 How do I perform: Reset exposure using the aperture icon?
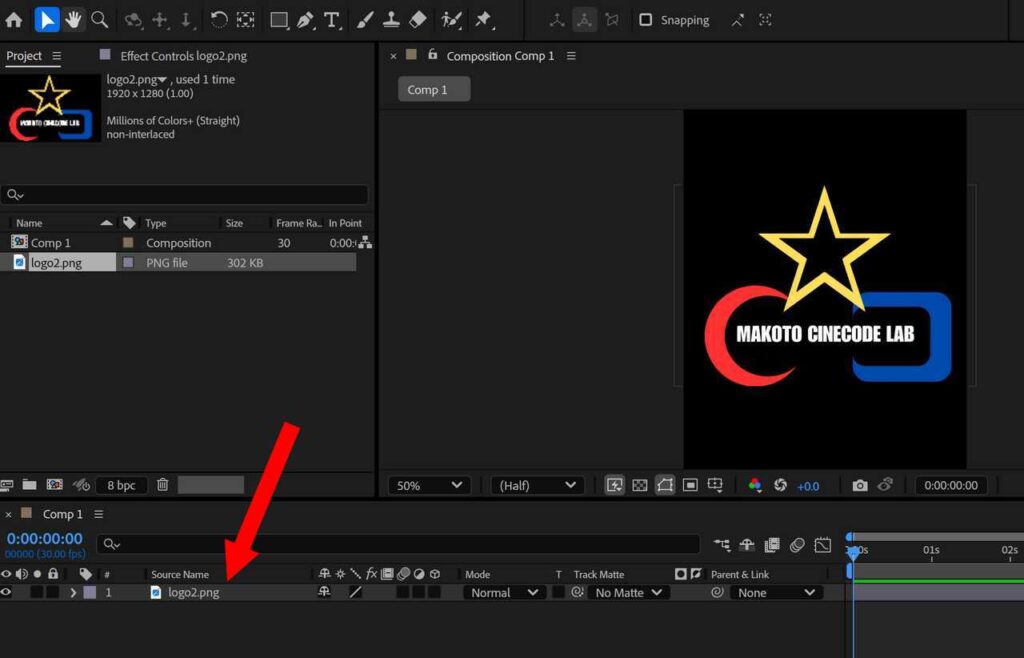pyautogui.click(x=780, y=485)
